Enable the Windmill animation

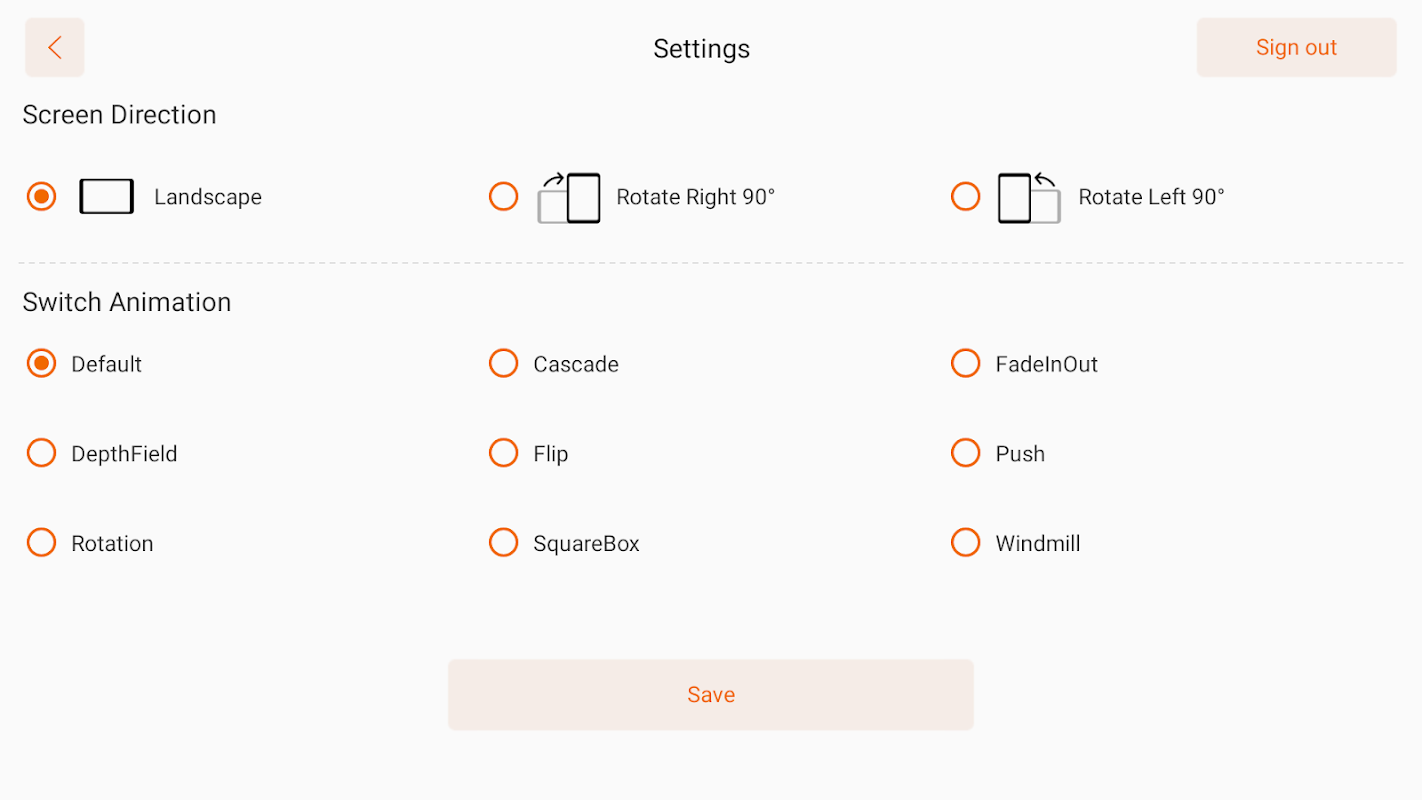tap(965, 543)
